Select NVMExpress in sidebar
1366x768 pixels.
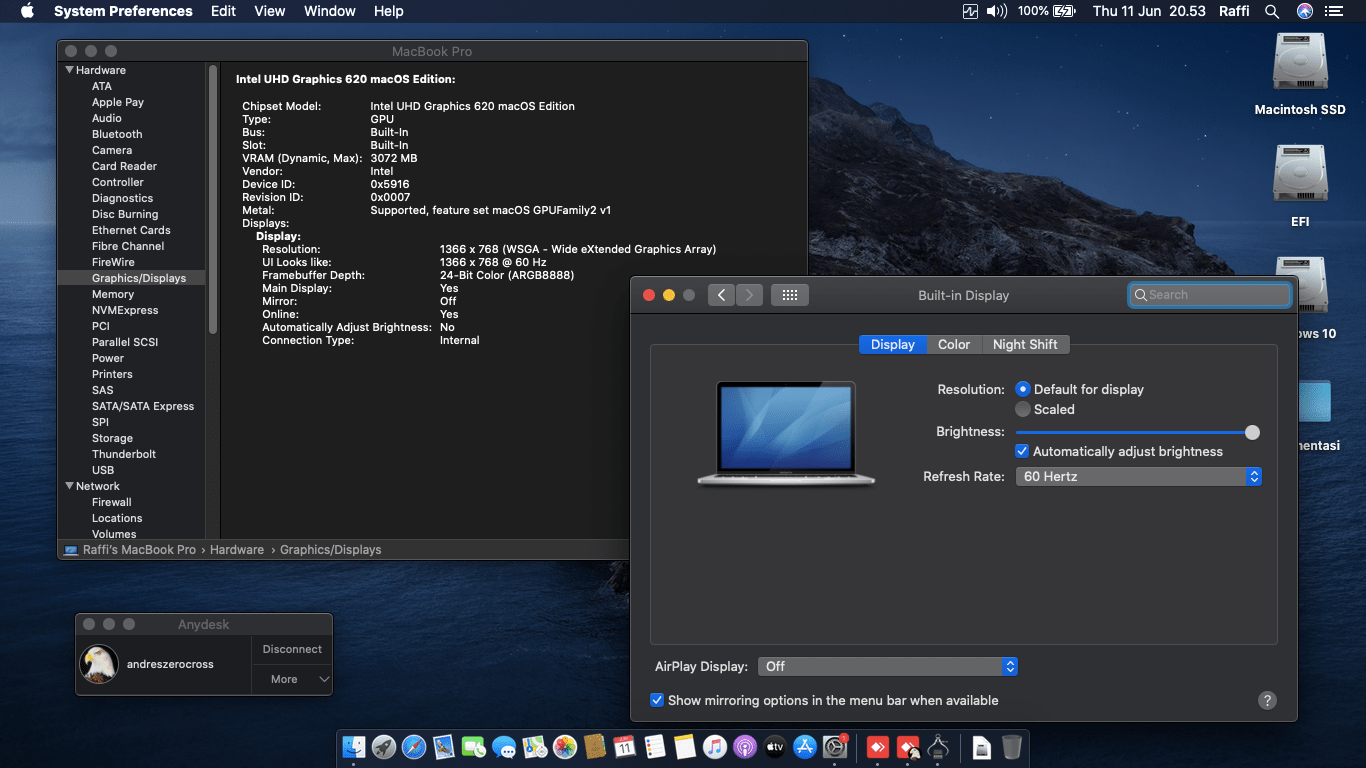click(x=125, y=310)
